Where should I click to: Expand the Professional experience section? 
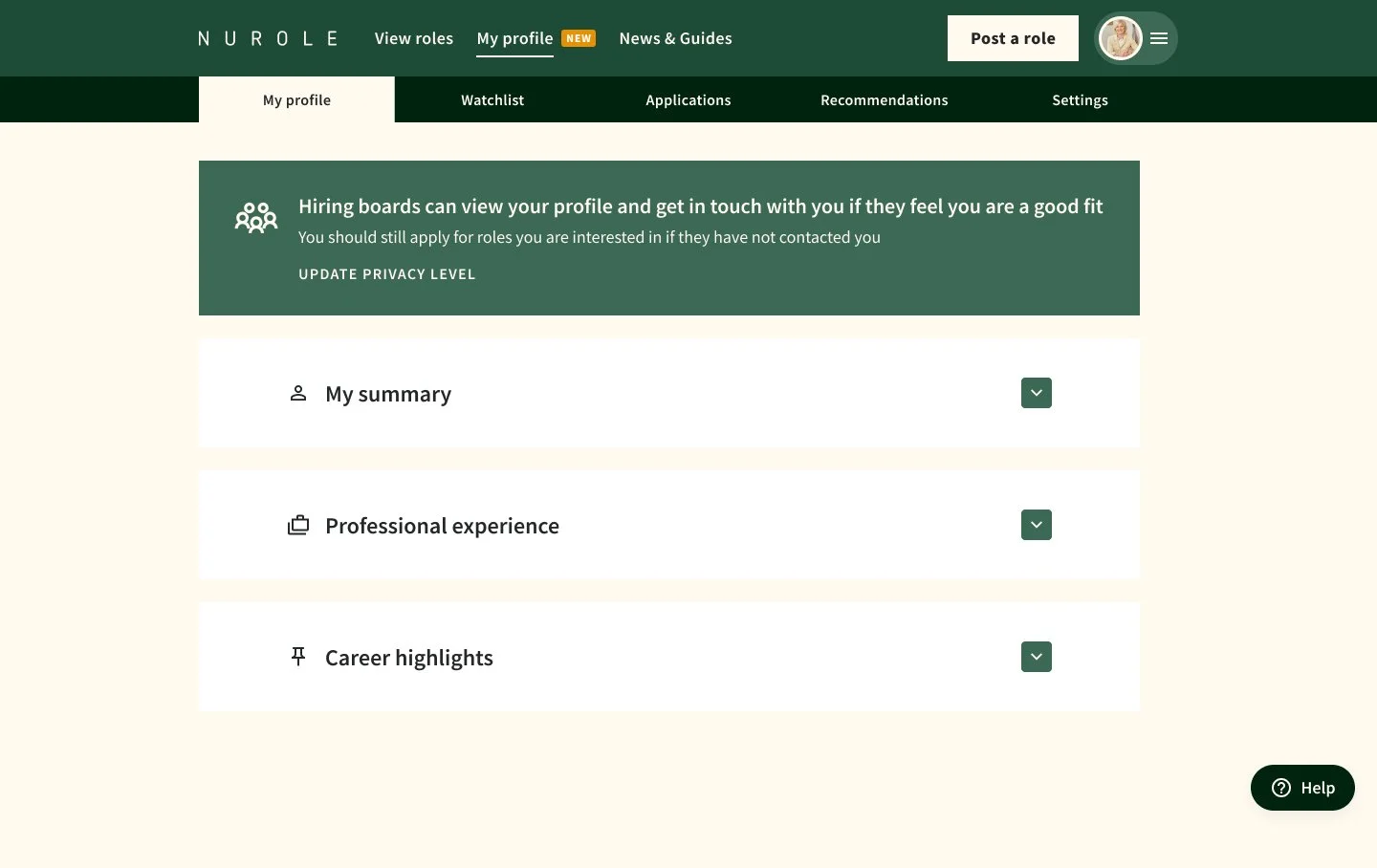point(1037,525)
